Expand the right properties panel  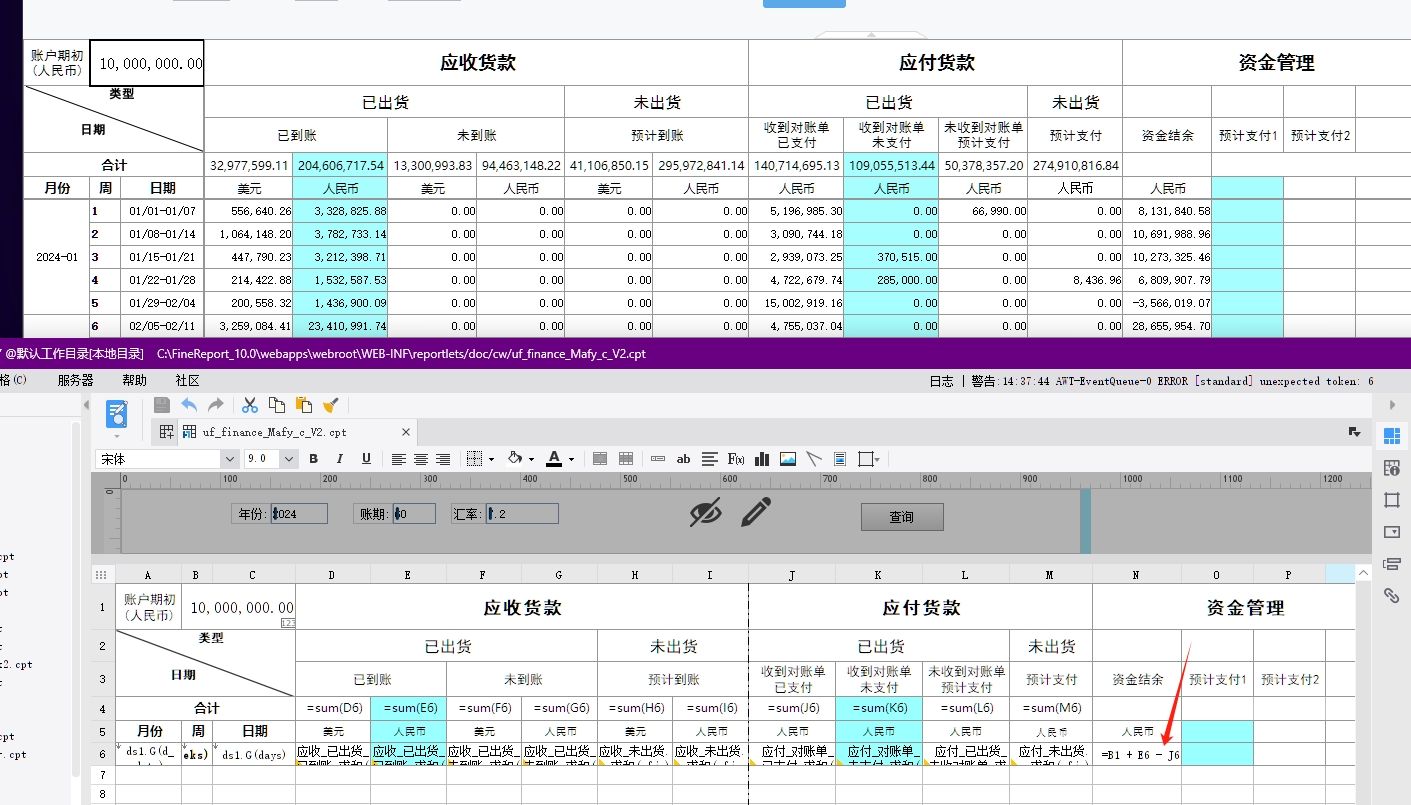click(1391, 405)
